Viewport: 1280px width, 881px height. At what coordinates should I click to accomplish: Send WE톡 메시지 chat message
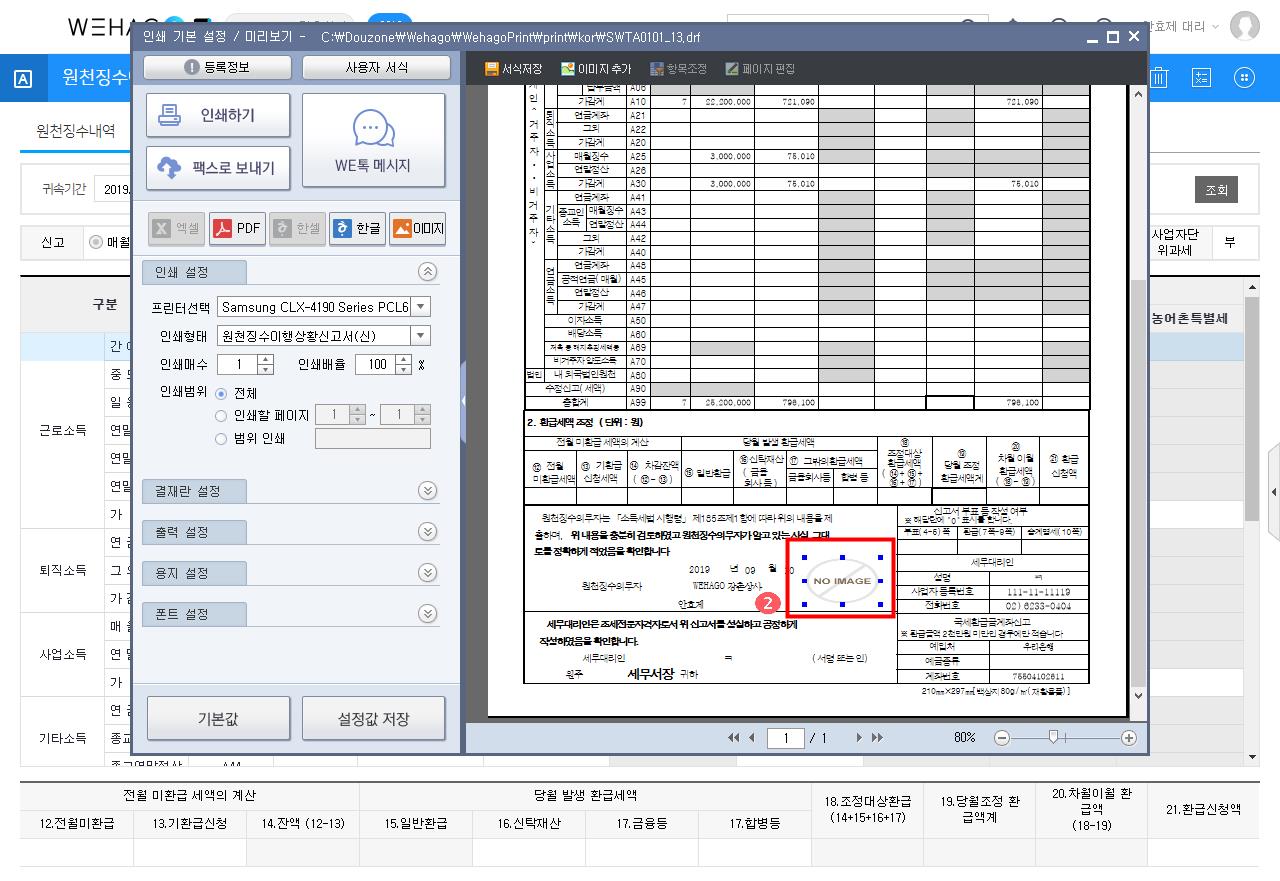click(x=373, y=141)
